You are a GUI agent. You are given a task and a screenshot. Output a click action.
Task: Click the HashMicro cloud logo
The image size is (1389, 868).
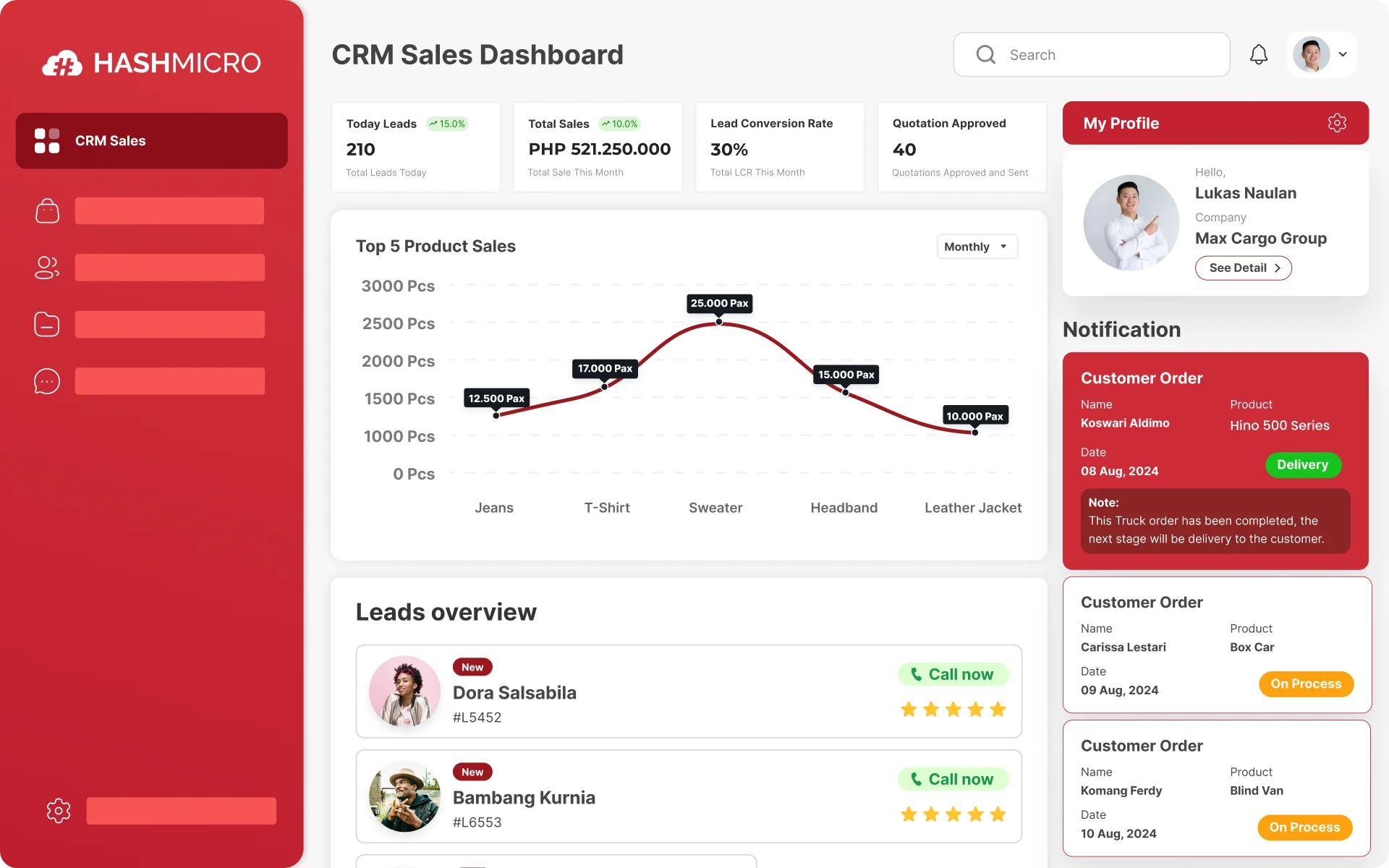(x=62, y=64)
